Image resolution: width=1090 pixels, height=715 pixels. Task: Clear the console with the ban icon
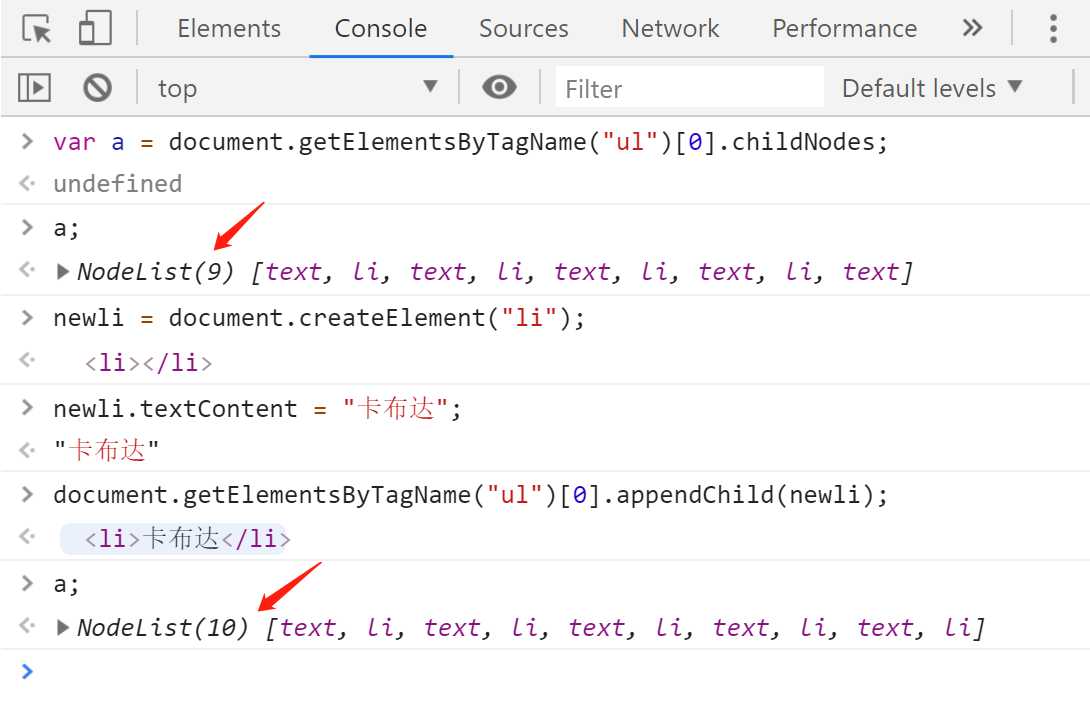(97, 88)
